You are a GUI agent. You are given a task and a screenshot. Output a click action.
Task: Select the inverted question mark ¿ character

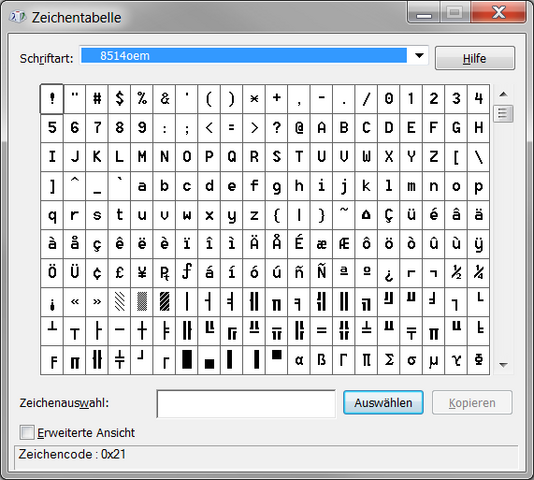(389, 273)
